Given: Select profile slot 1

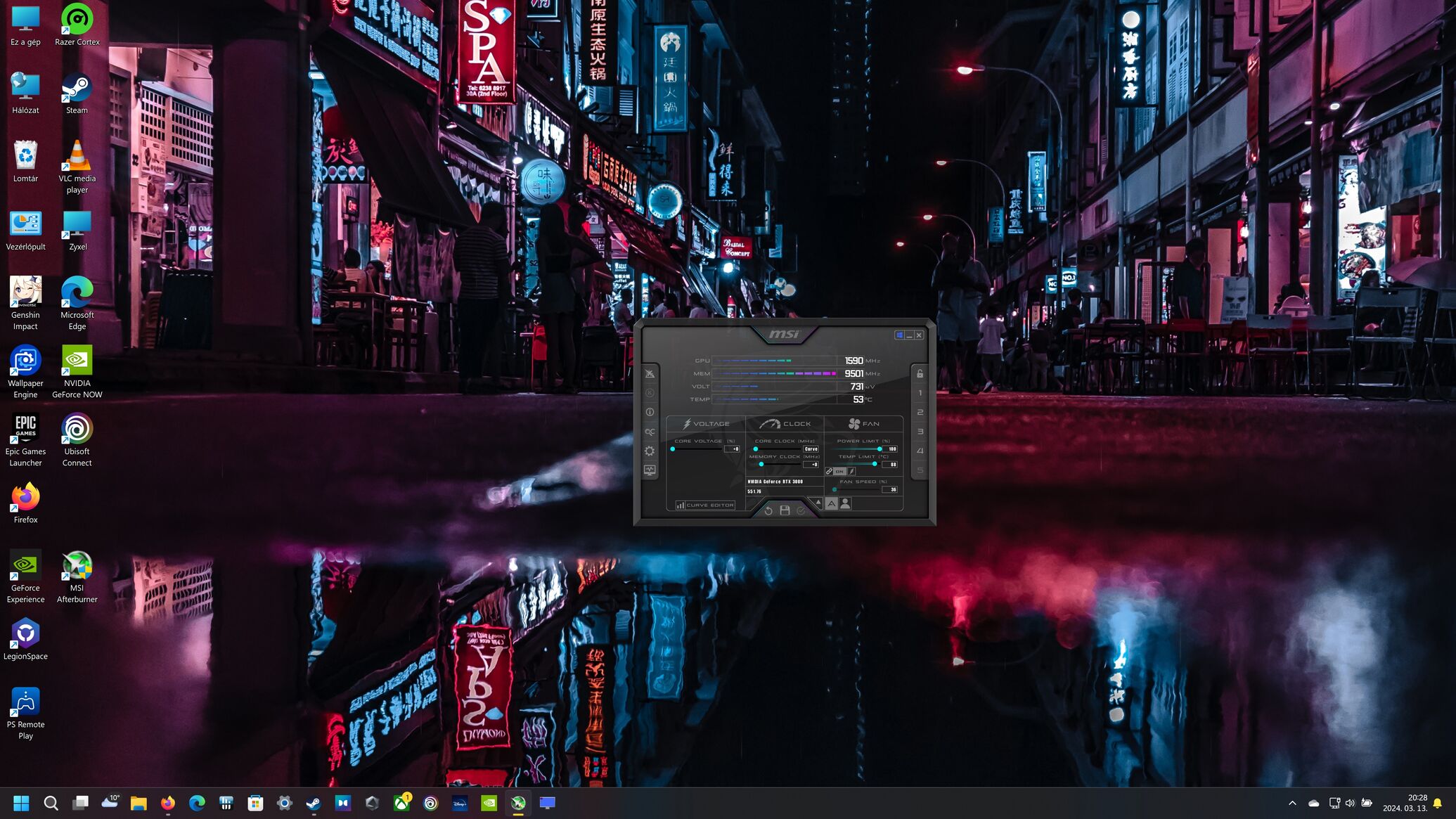Looking at the screenshot, I should (x=920, y=393).
